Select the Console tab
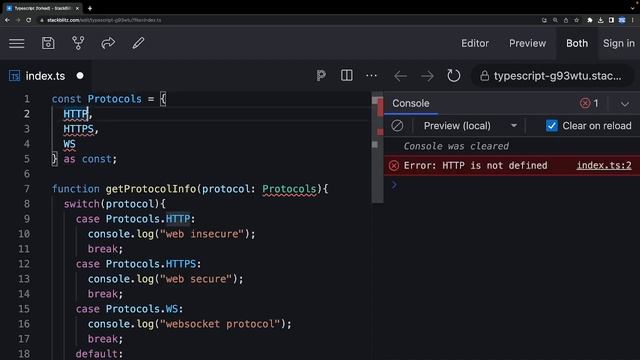Viewport: 640px width, 360px height. (411, 103)
